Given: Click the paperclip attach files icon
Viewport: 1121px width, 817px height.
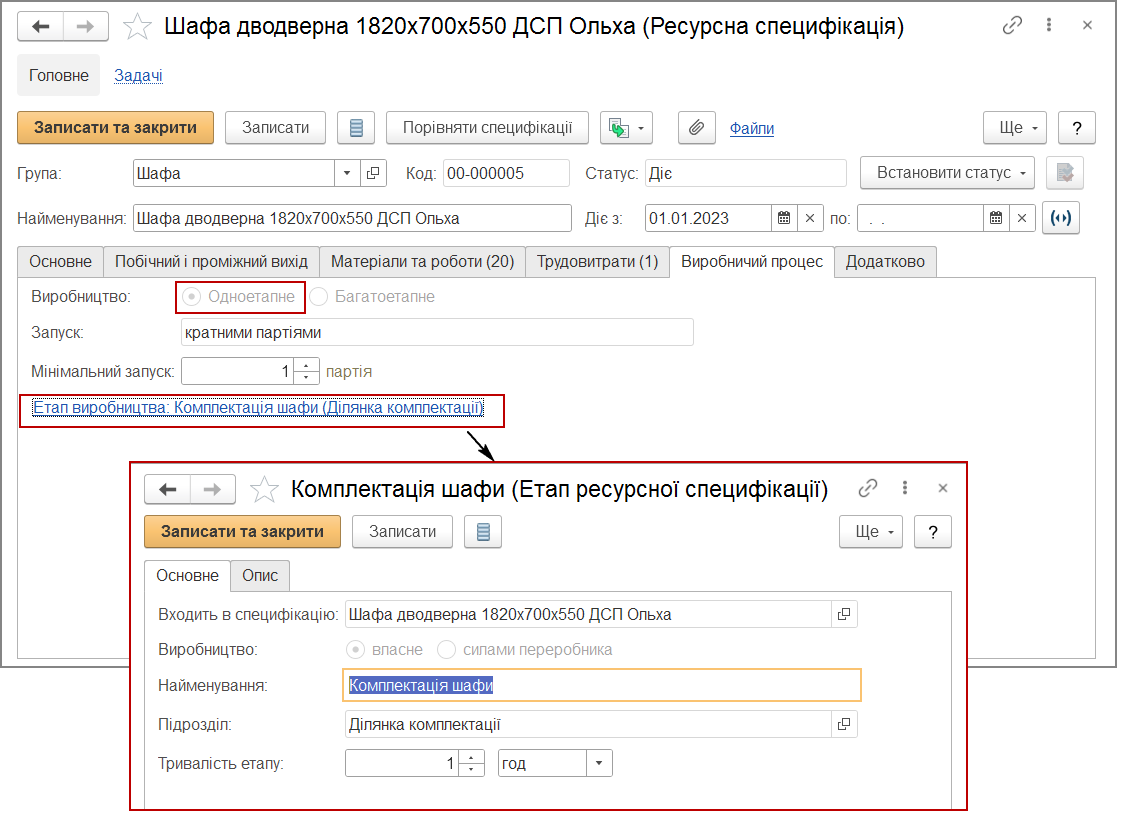Looking at the screenshot, I should tap(696, 128).
